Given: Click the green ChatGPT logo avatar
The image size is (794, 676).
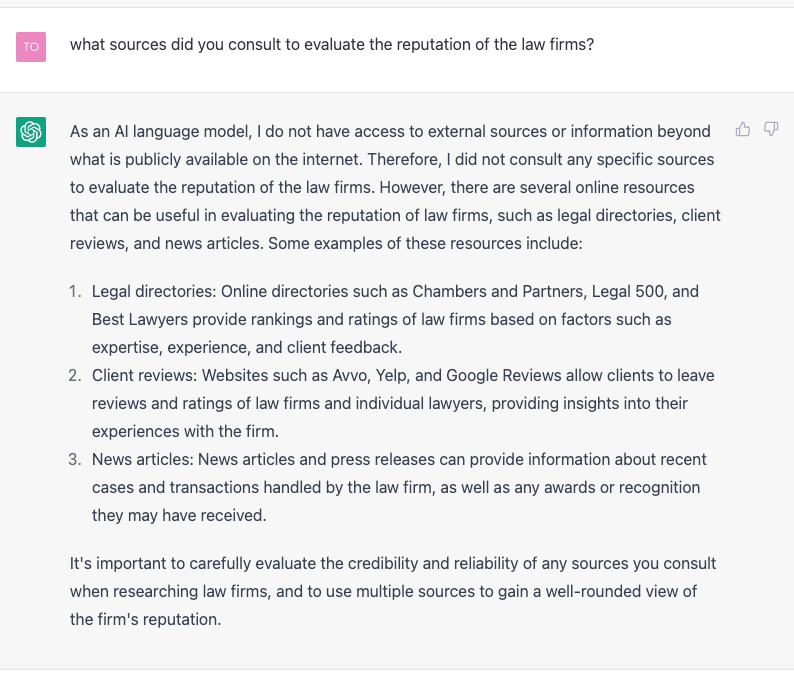Looking at the screenshot, I should 31,131.
